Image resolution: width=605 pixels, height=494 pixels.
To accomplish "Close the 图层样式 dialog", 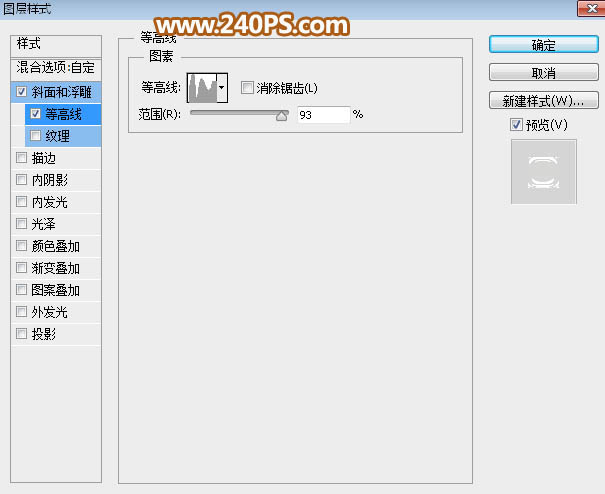I will tap(591, 8).
